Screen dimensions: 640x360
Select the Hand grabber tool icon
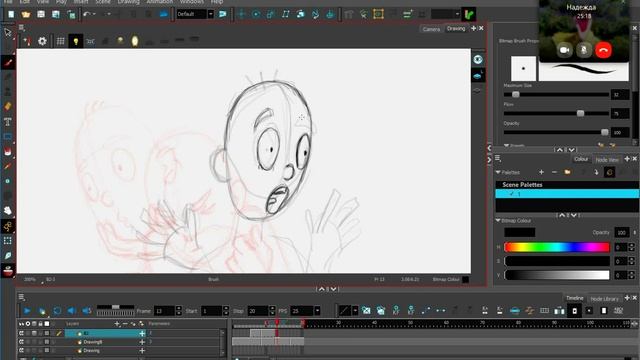tap(8, 211)
